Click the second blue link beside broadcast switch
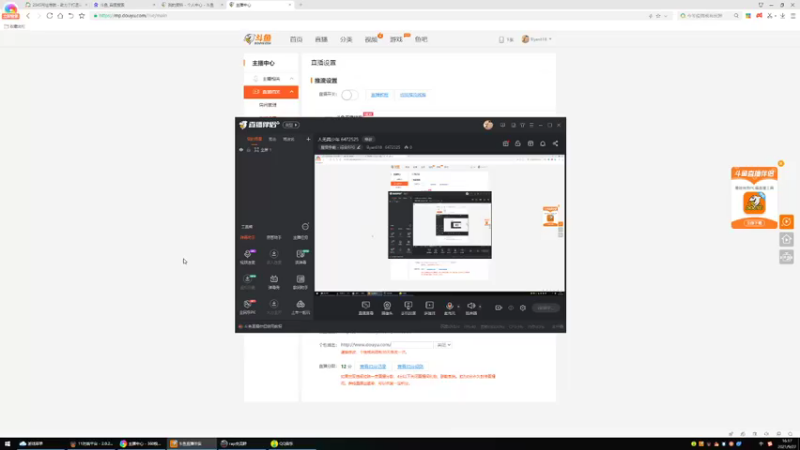This screenshot has width=800, height=450. tap(413, 95)
